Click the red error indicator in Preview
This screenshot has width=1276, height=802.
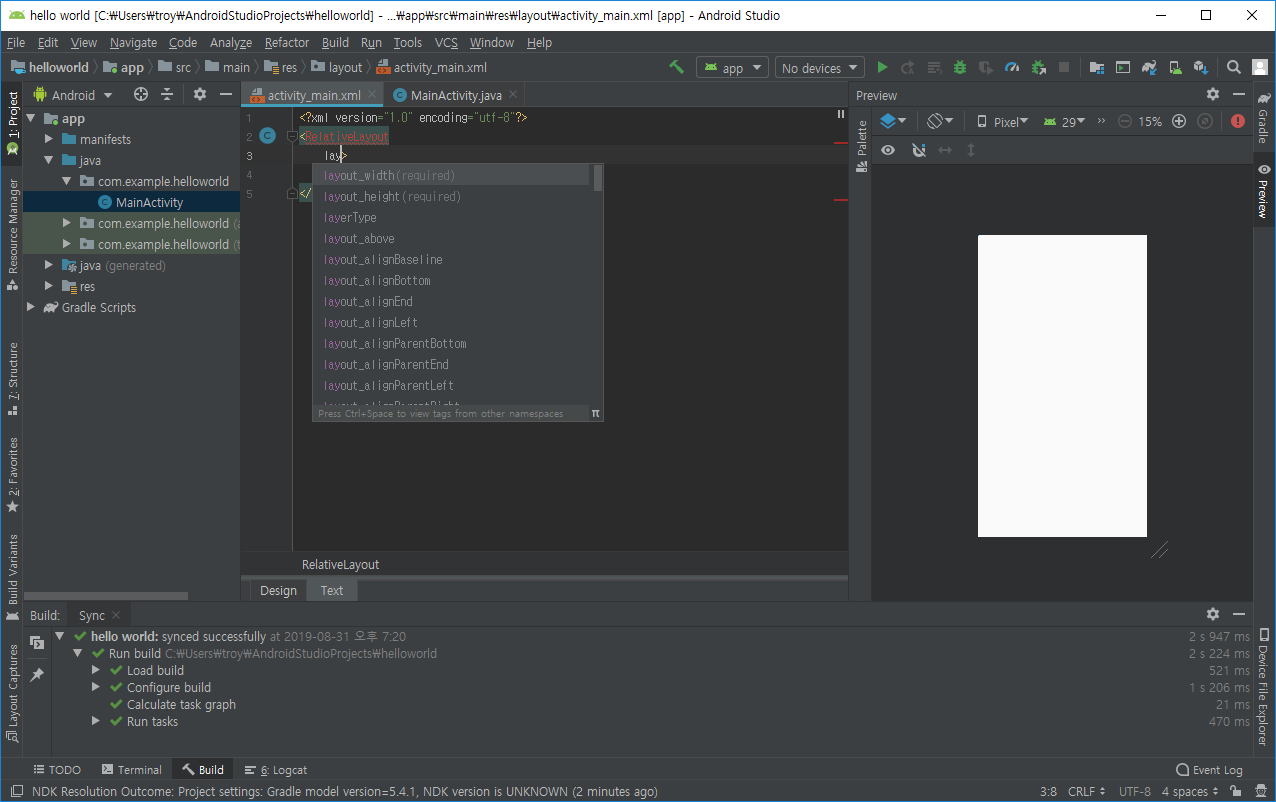click(x=1238, y=121)
